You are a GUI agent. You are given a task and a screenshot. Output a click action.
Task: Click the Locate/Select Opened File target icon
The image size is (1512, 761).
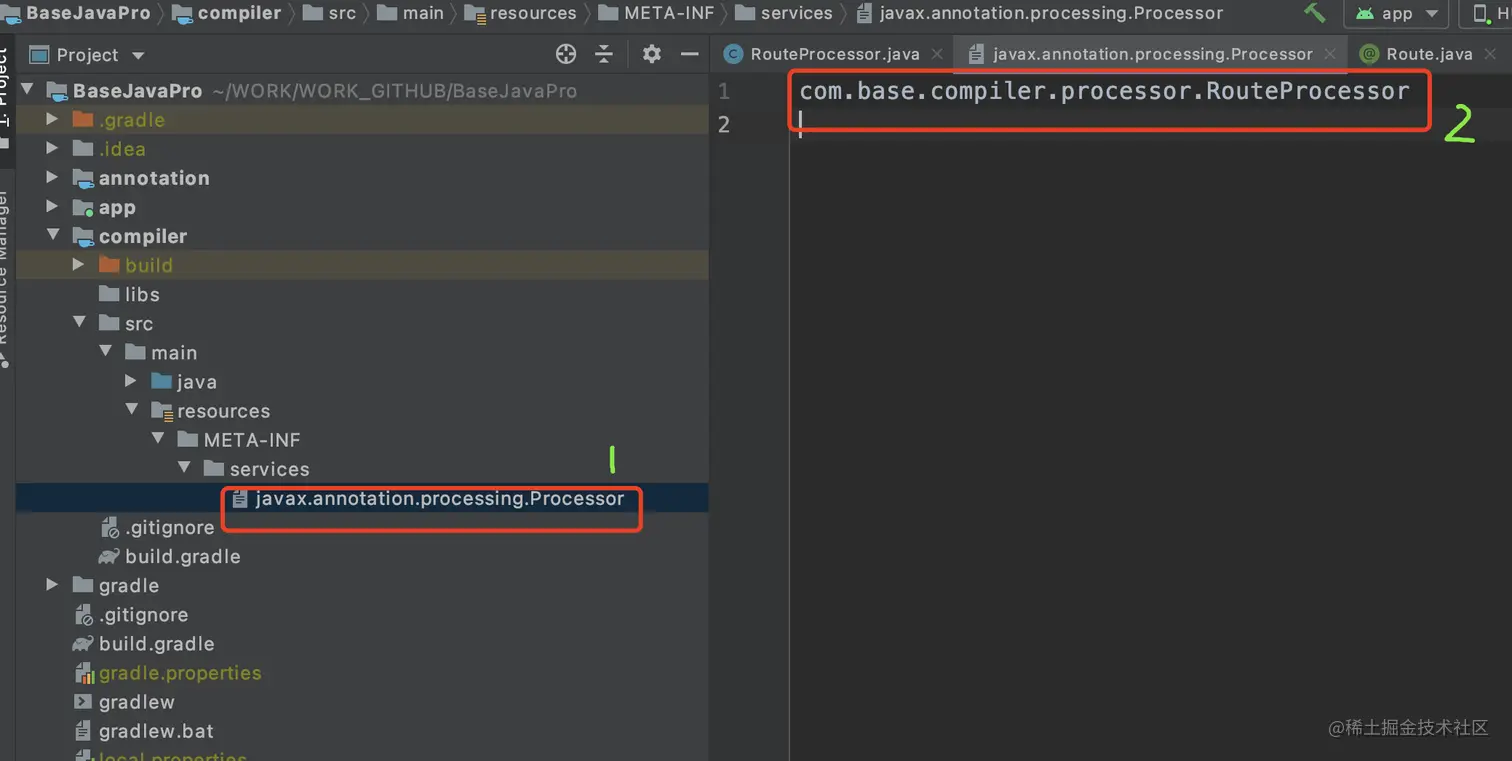pyautogui.click(x=566, y=54)
